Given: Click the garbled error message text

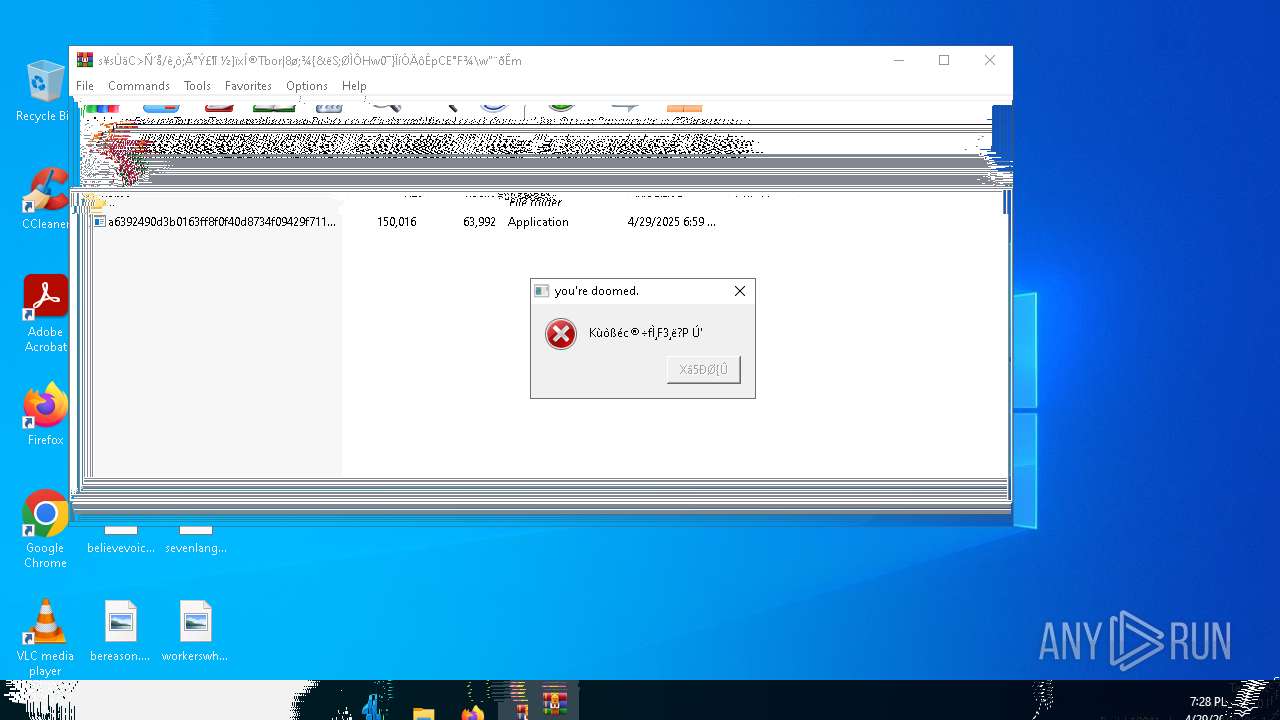Looking at the screenshot, I should 646,333.
